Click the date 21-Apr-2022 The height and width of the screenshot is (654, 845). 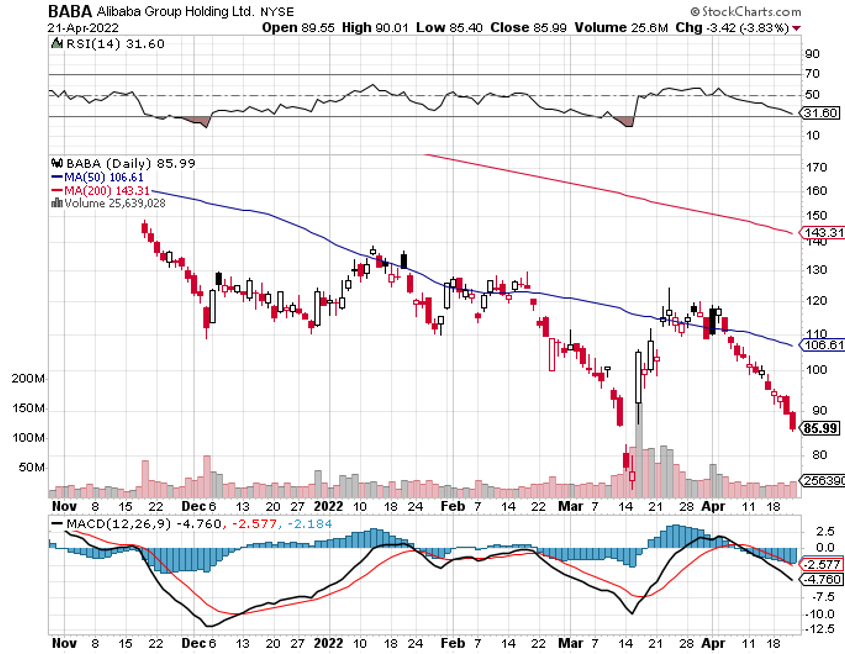84,28
